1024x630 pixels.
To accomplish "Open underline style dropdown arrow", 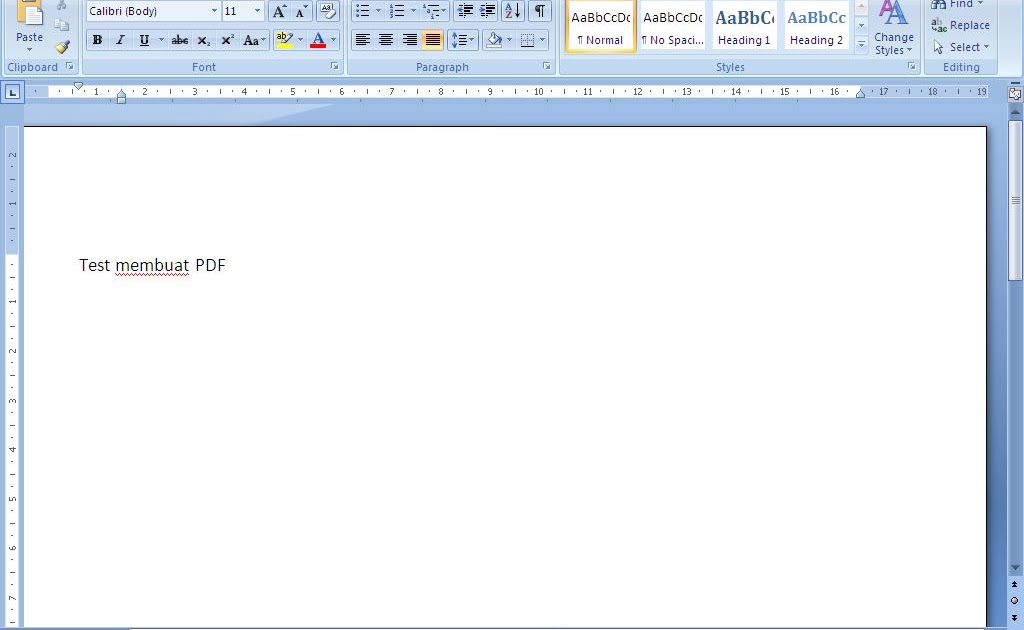I will click(161, 40).
